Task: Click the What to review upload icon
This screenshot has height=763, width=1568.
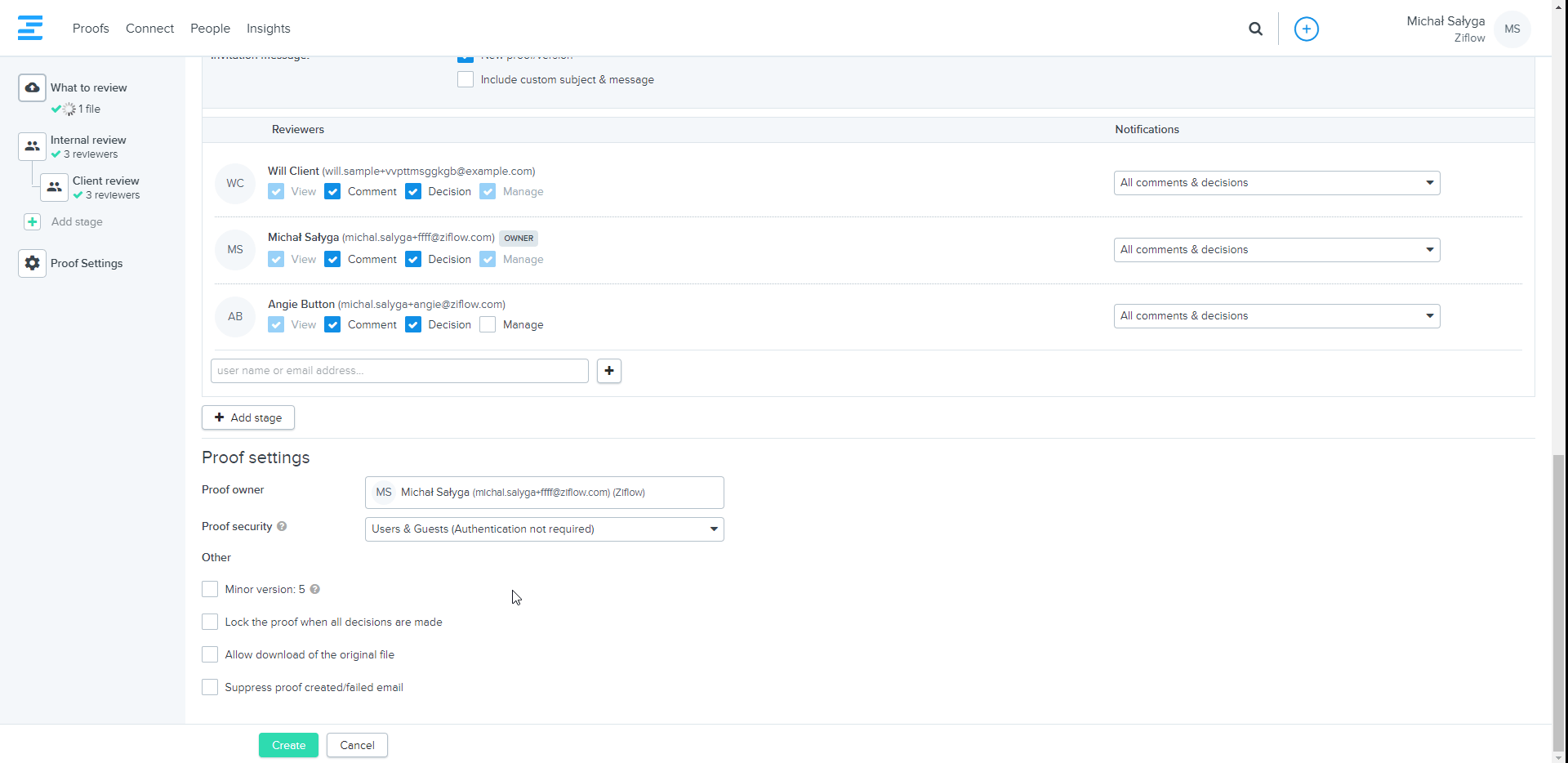Action: [x=32, y=87]
